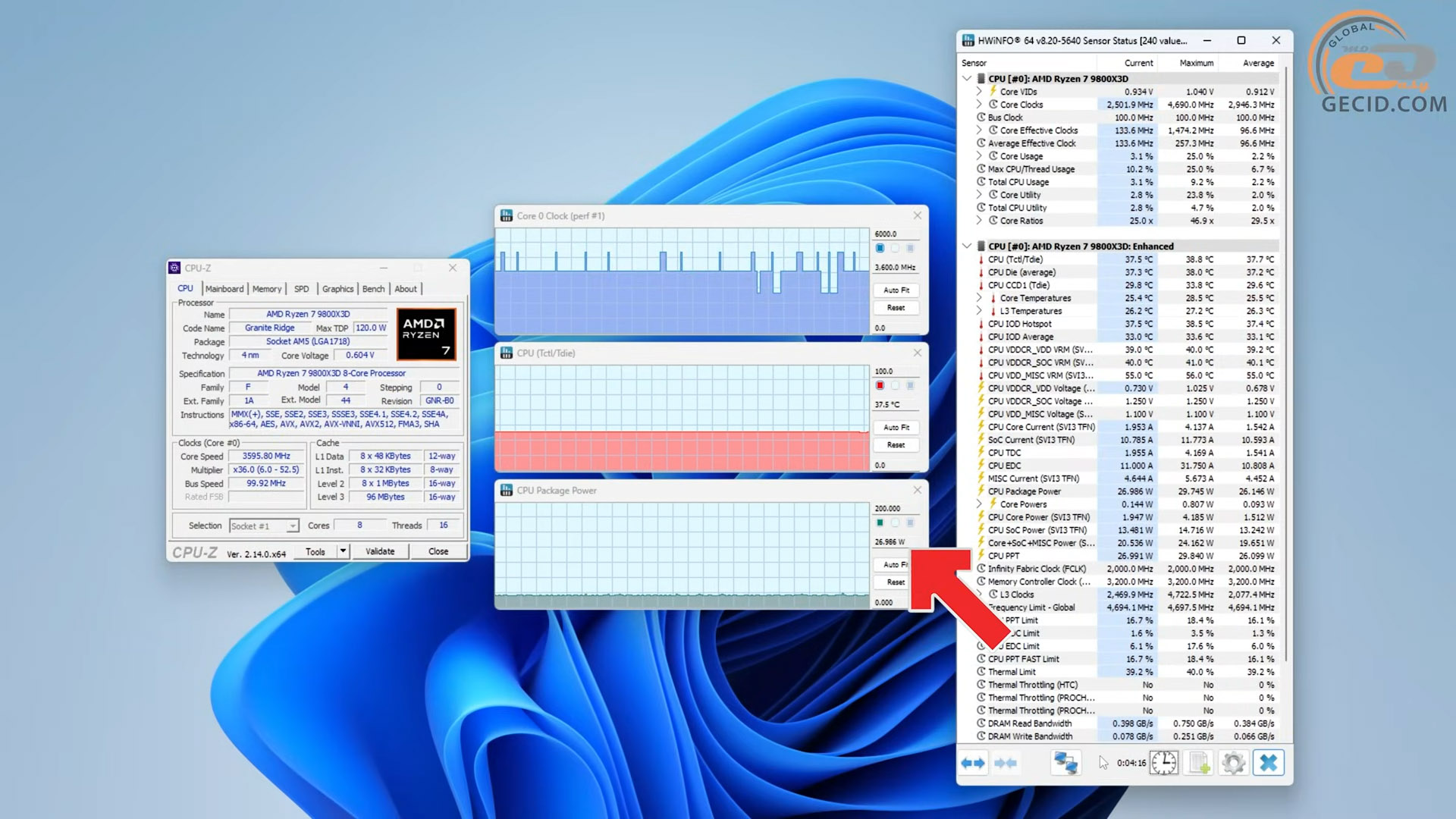Open the Socket #1 selection dropdown in CPU-Z
1456x819 pixels.
[x=265, y=526]
